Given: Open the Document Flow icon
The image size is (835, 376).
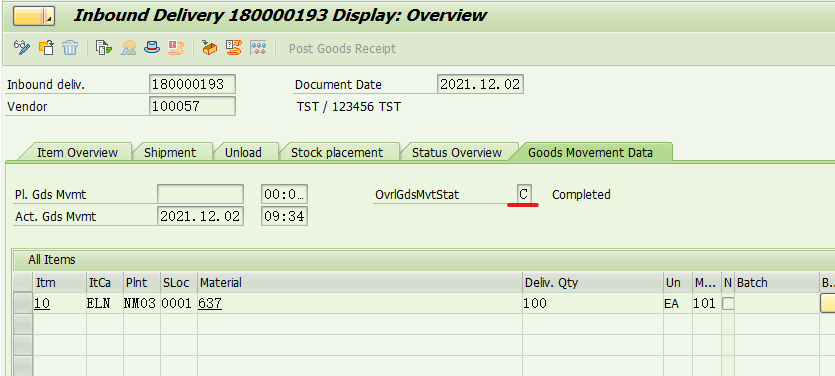Looking at the screenshot, I should (x=103, y=48).
